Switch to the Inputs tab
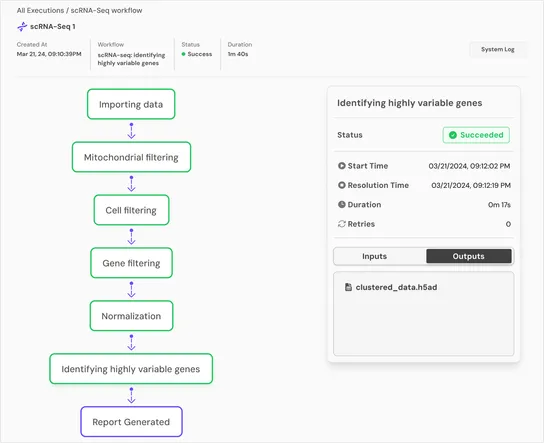The width and height of the screenshot is (544, 443). tap(374, 256)
